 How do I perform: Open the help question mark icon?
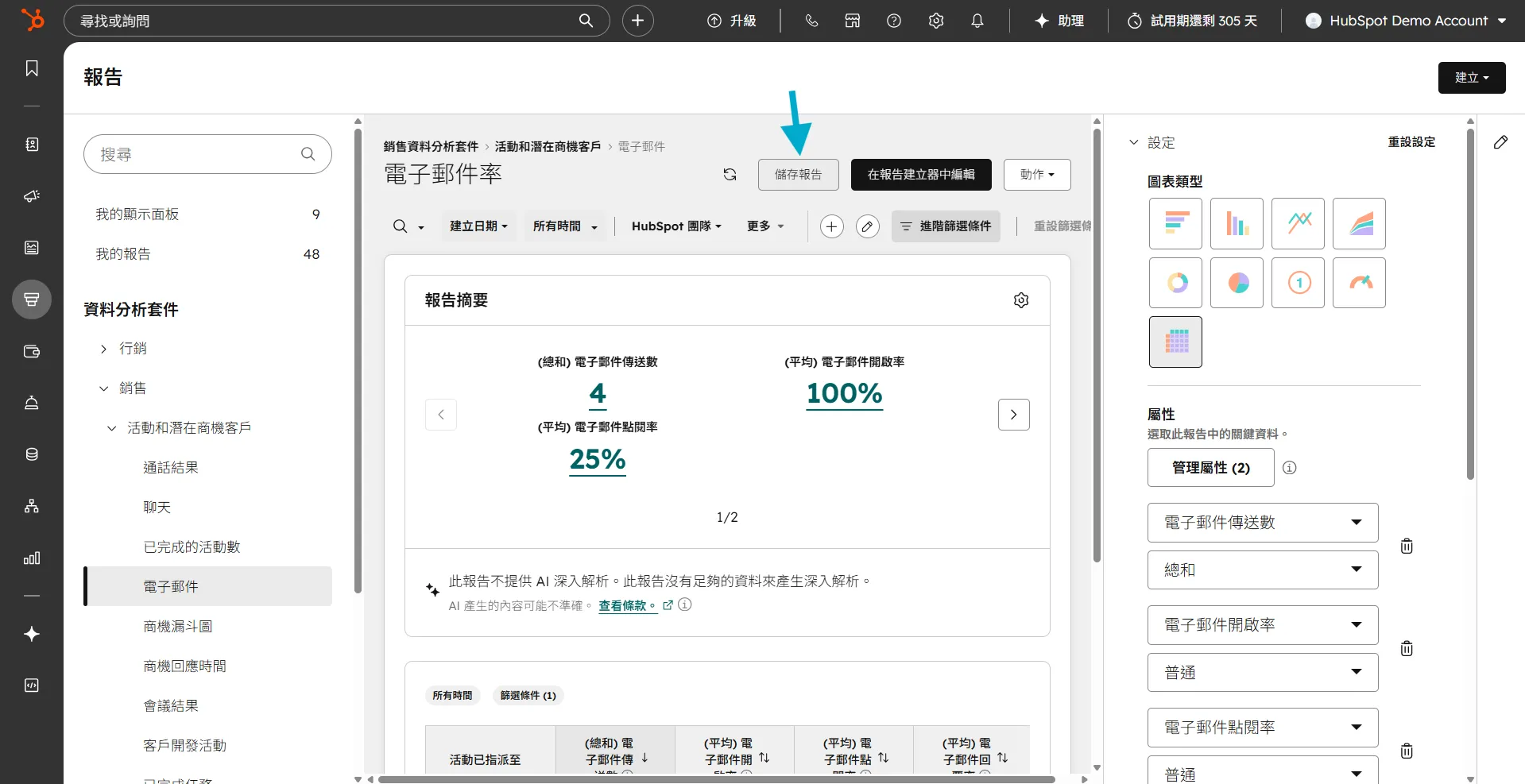[894, 21]
